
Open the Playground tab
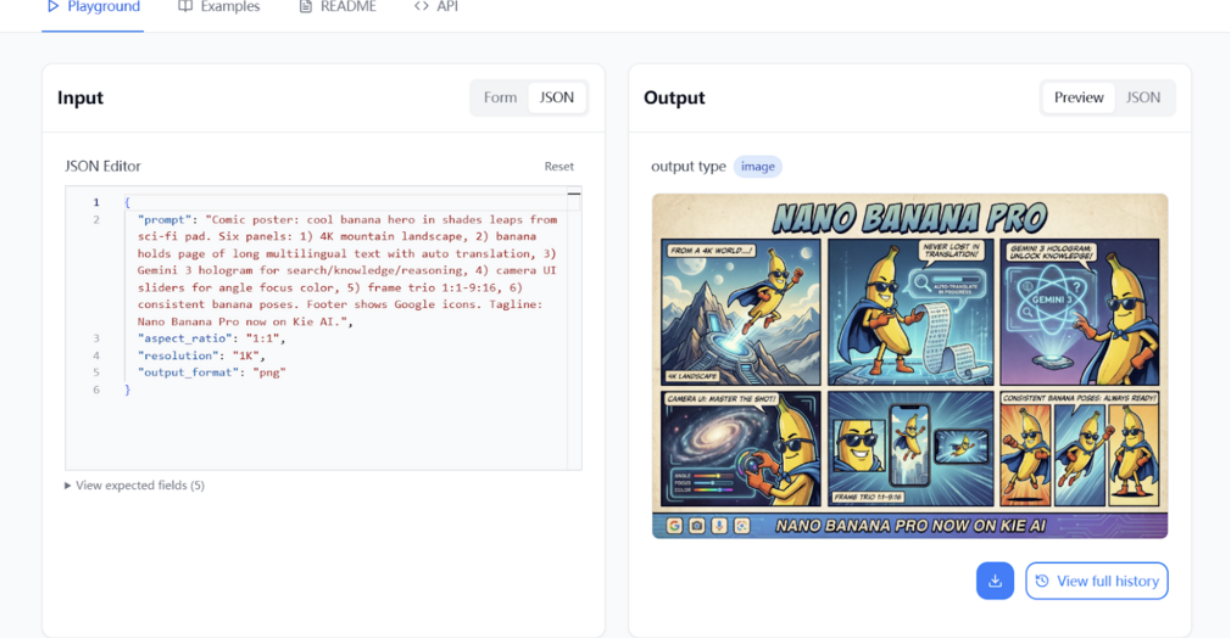tap(93, 7)
